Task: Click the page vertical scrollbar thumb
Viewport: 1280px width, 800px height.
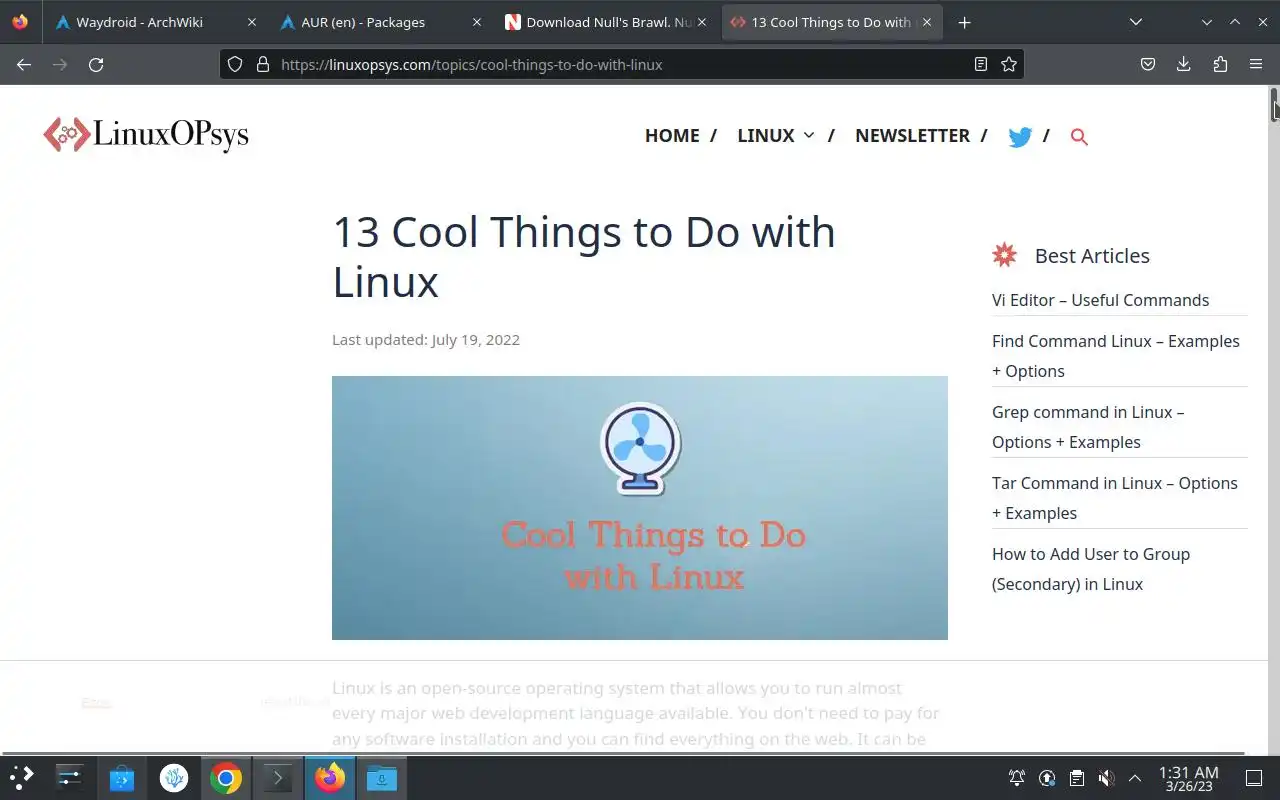Action: point(1275,104)
